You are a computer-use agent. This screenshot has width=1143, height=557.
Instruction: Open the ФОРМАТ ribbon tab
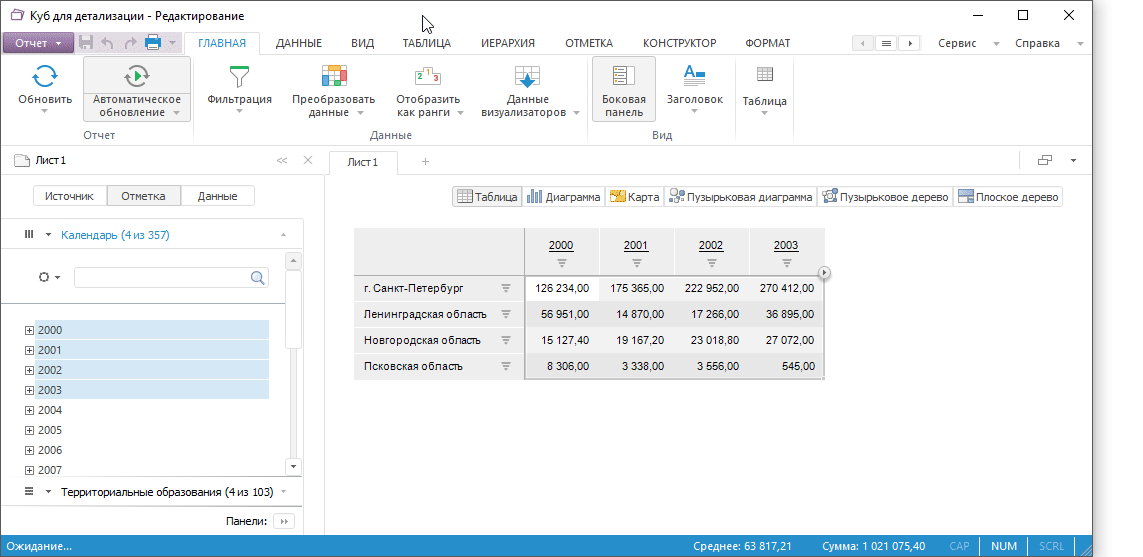(x=768, y=43)
